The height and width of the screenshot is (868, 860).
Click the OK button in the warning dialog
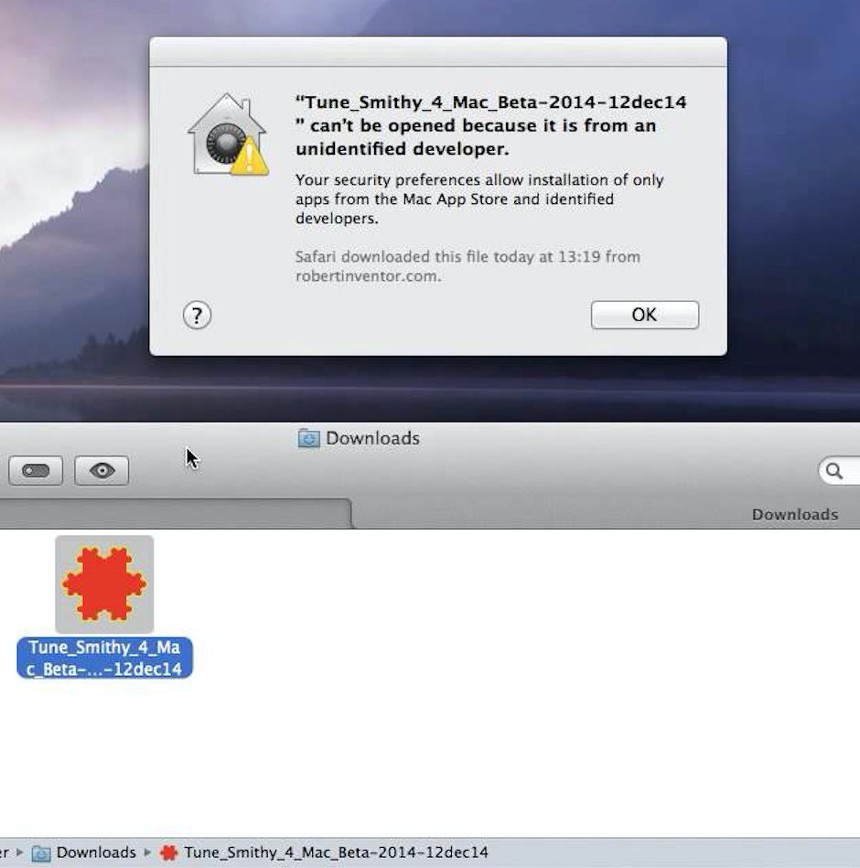click(644, 315)
